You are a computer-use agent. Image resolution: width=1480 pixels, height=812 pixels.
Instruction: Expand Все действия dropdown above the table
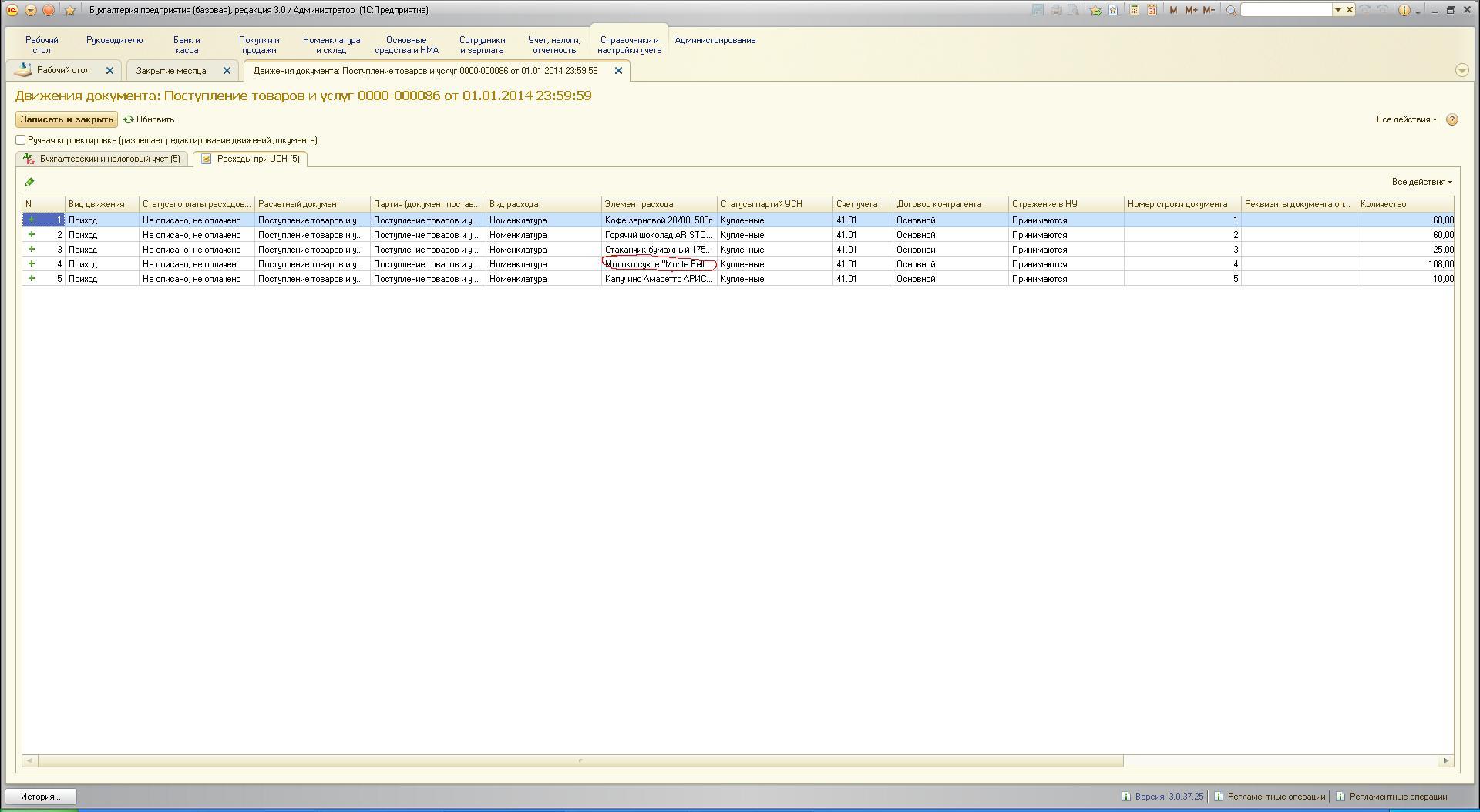(1421, 182)
